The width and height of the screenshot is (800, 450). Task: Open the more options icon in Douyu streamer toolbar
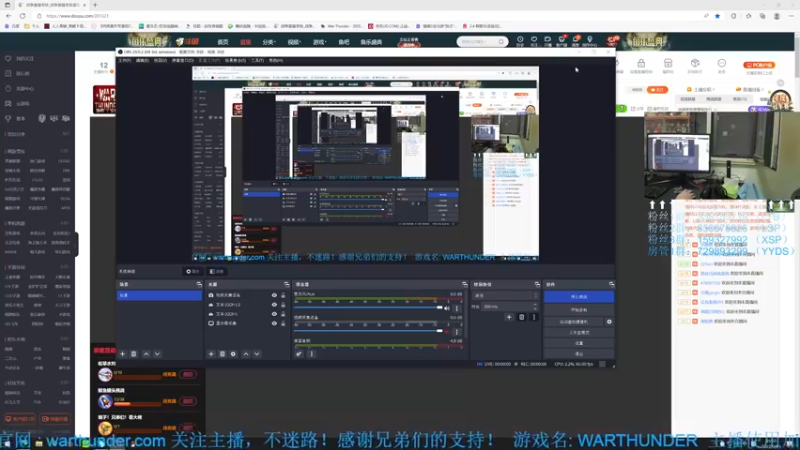coord(721,63)
